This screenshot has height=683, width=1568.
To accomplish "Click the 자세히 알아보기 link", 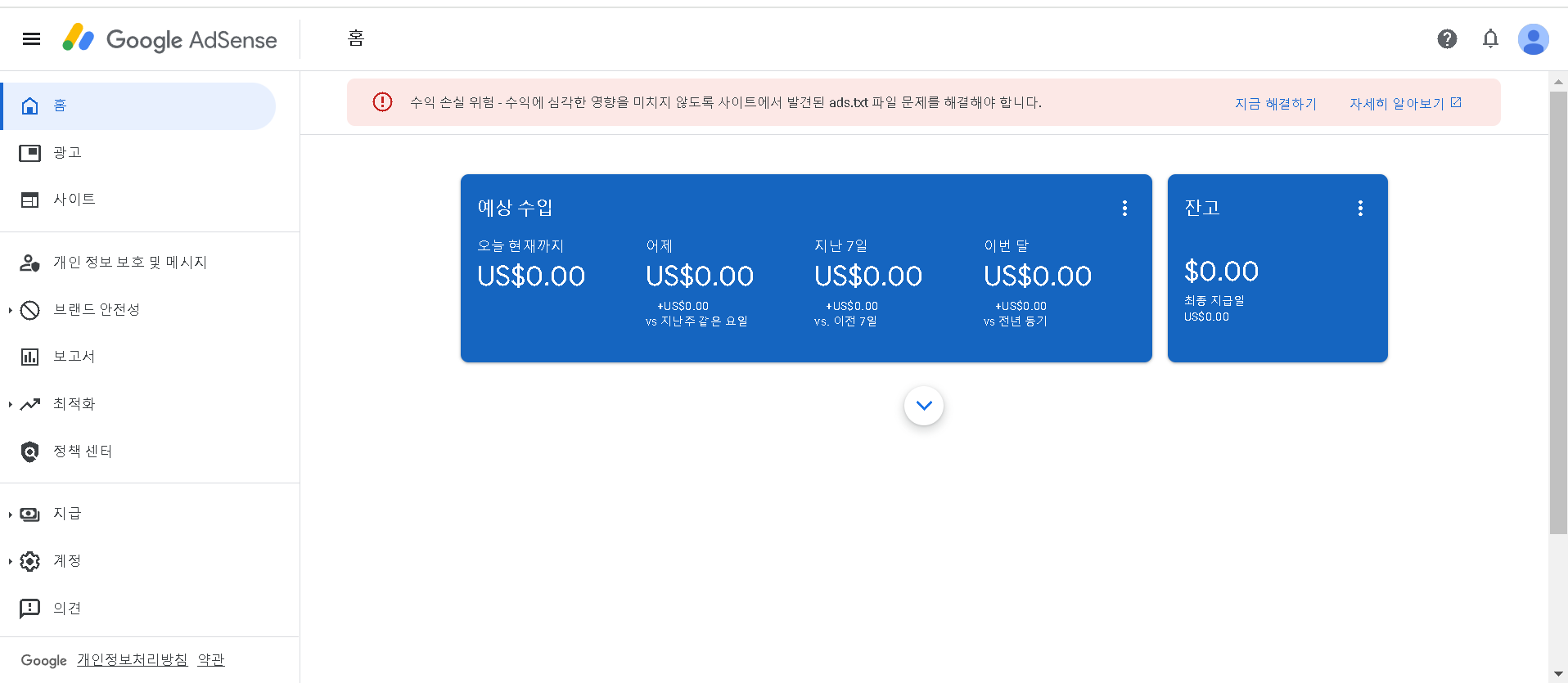I will (x=1405, y=103).
